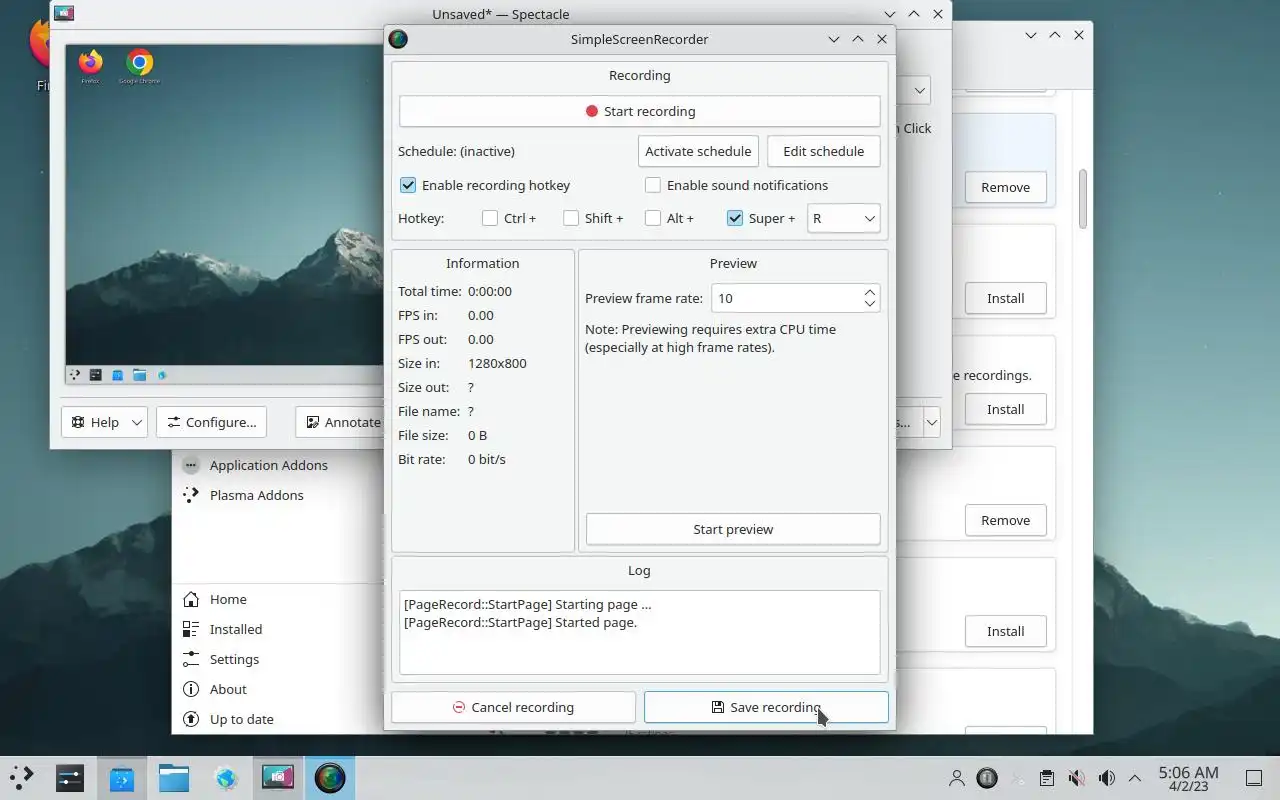This screenshot has height=800, width=1280.
Task: Click the Installed grid icon in Discover
Action: (191, 629)
